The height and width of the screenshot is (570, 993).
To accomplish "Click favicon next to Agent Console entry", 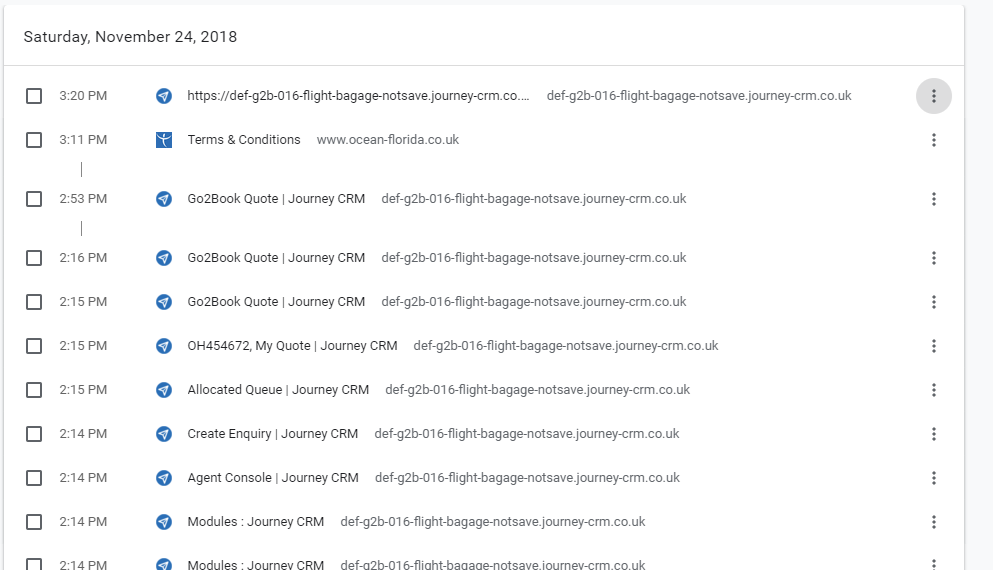I will (x=164, y=478).
